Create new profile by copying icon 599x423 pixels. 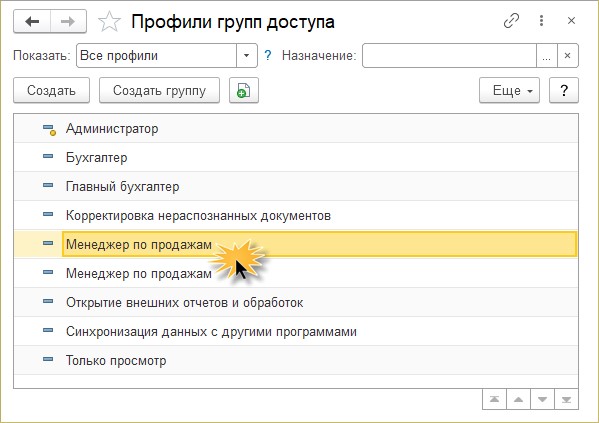coord(244,91)
